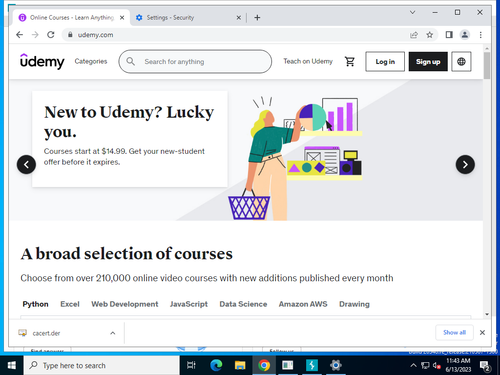Reload the udemy.com page
Screen dimensions: 500x375
(x=51, y=35)
